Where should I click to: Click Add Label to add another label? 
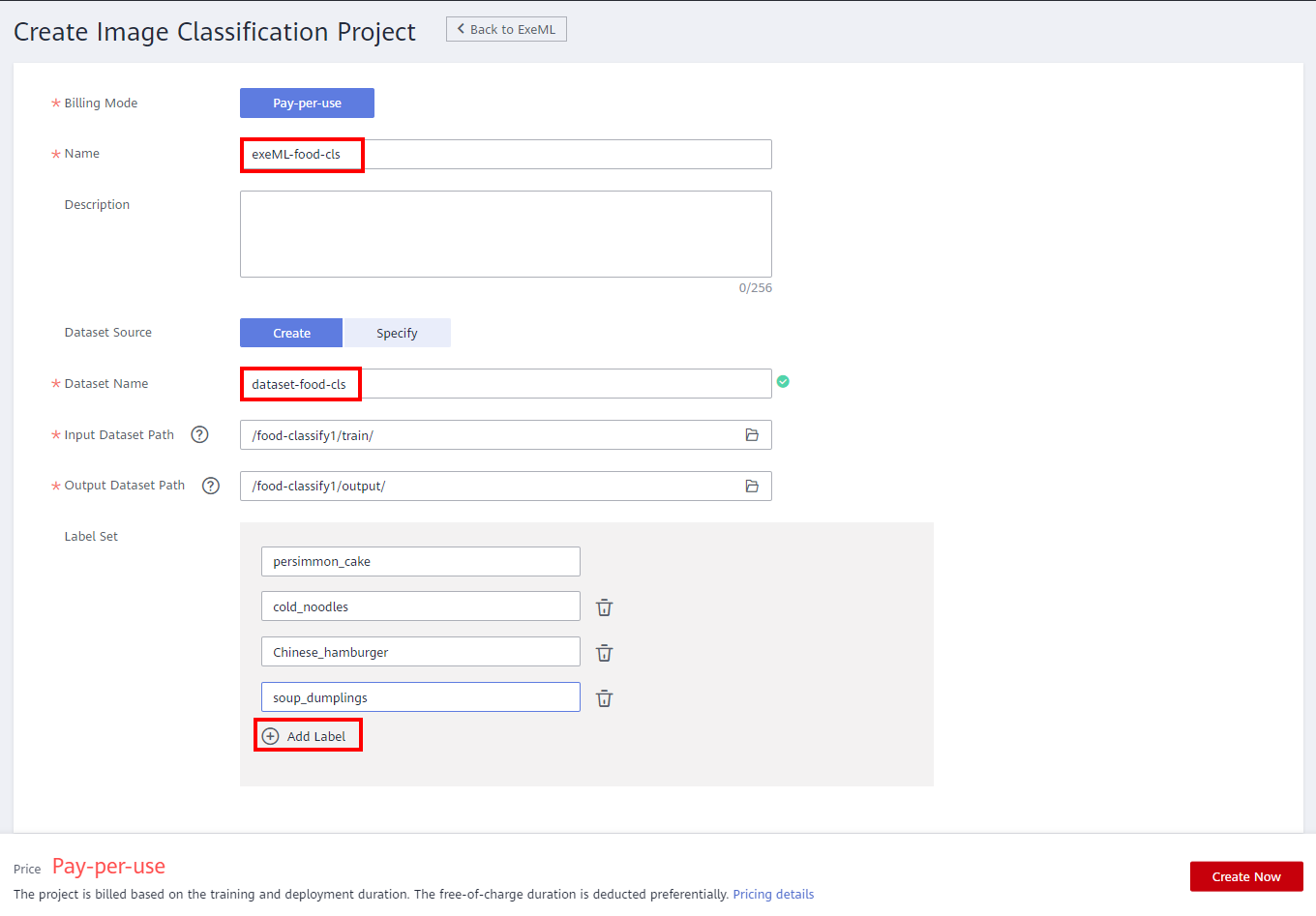point(307,736)
